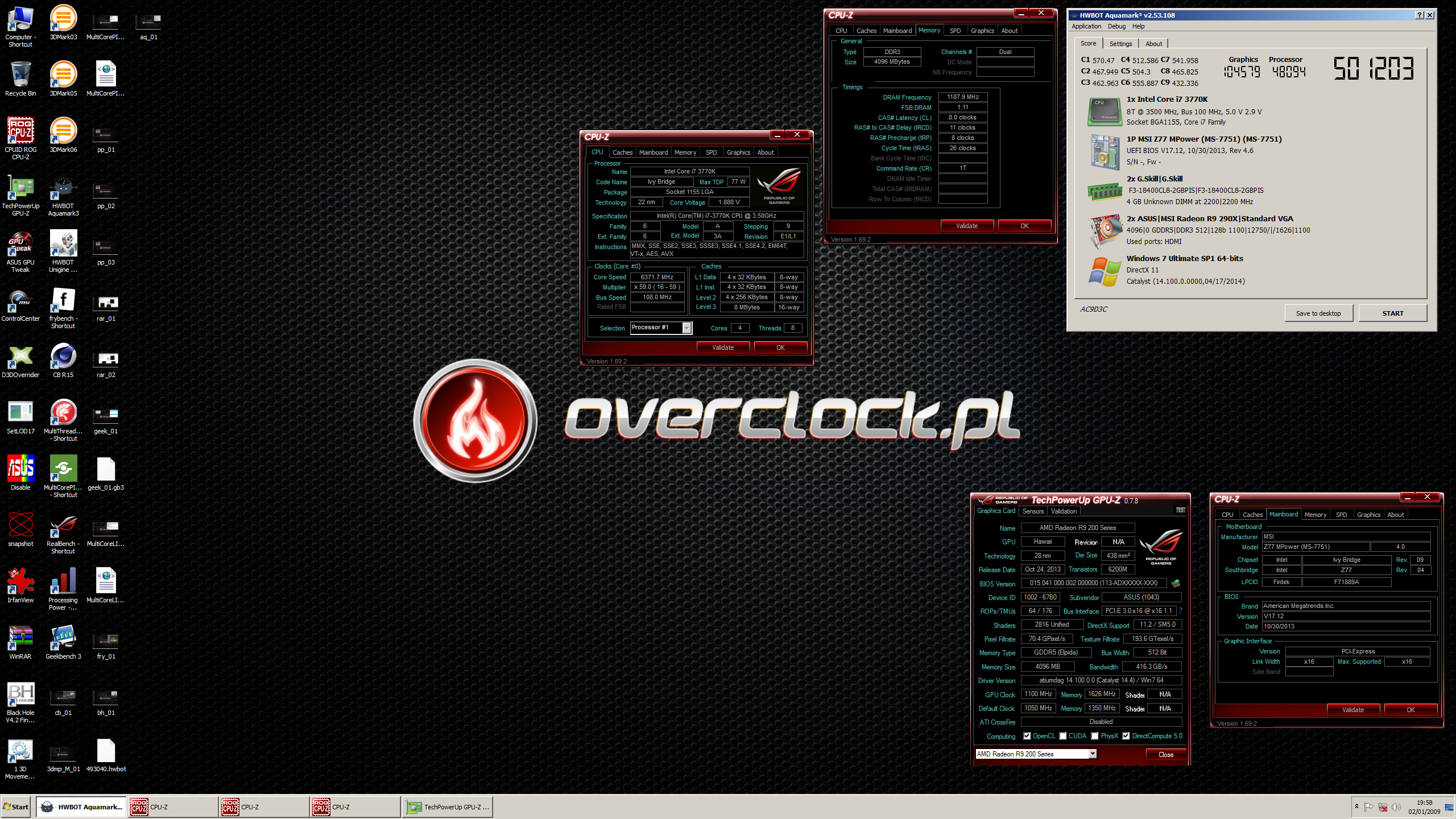Open SetLOD17 desktop icon
Viewport: 1456px width, 819px height.
pyautogui.click(x=20, y=417)
